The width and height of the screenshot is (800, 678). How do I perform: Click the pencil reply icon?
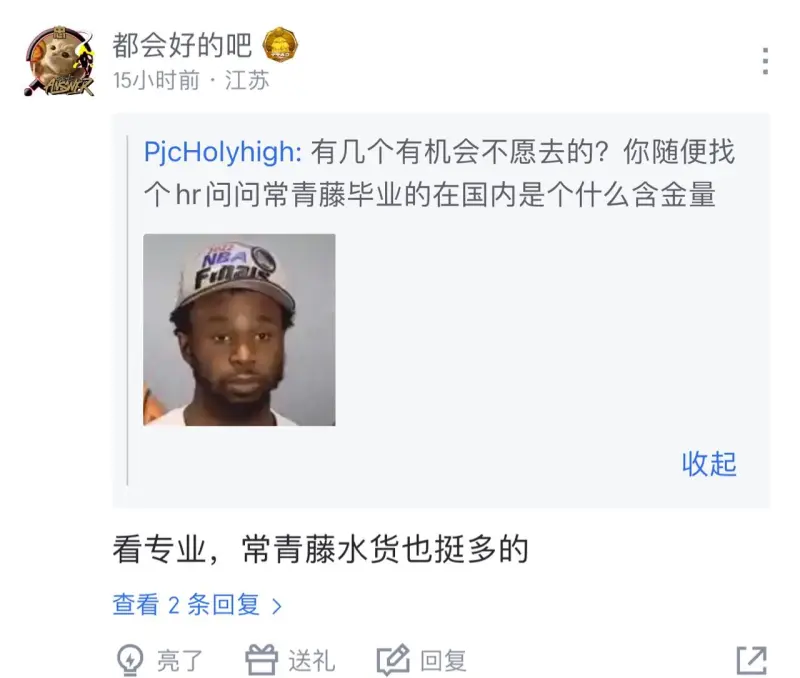click(393, 660)
